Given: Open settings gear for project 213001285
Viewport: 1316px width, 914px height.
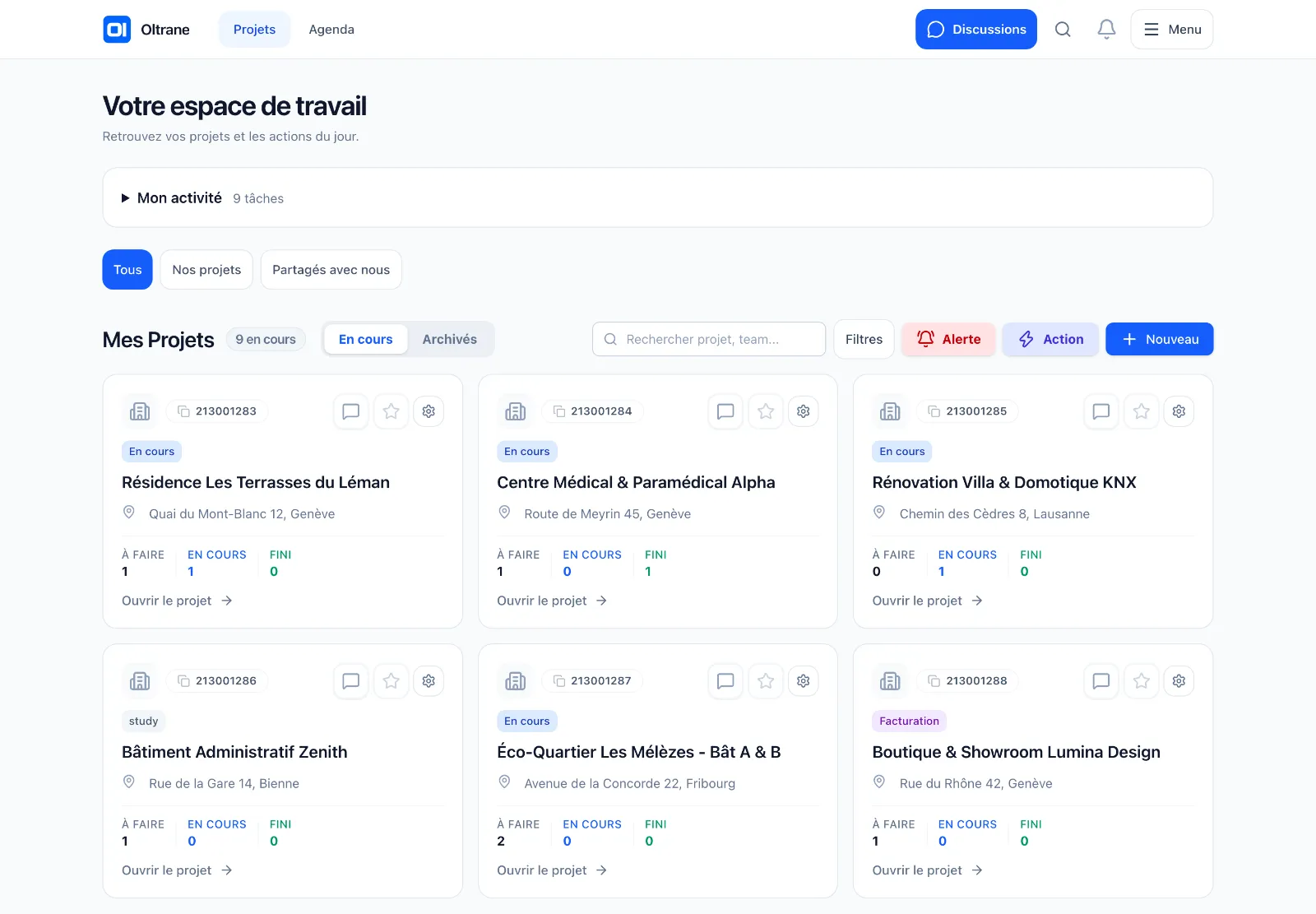Looking at the screenshot, I should click(1179, 411).
